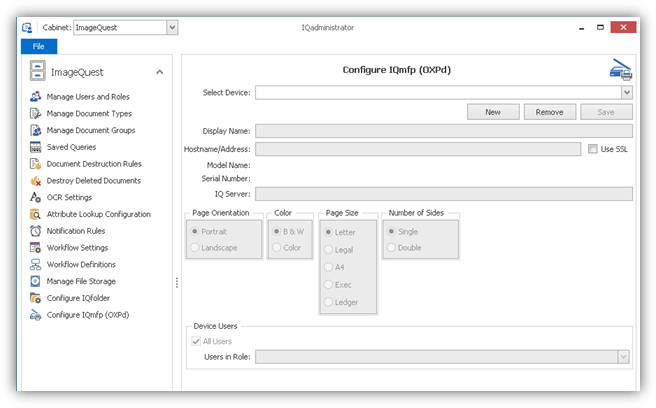Open Notification Rules

76,231
